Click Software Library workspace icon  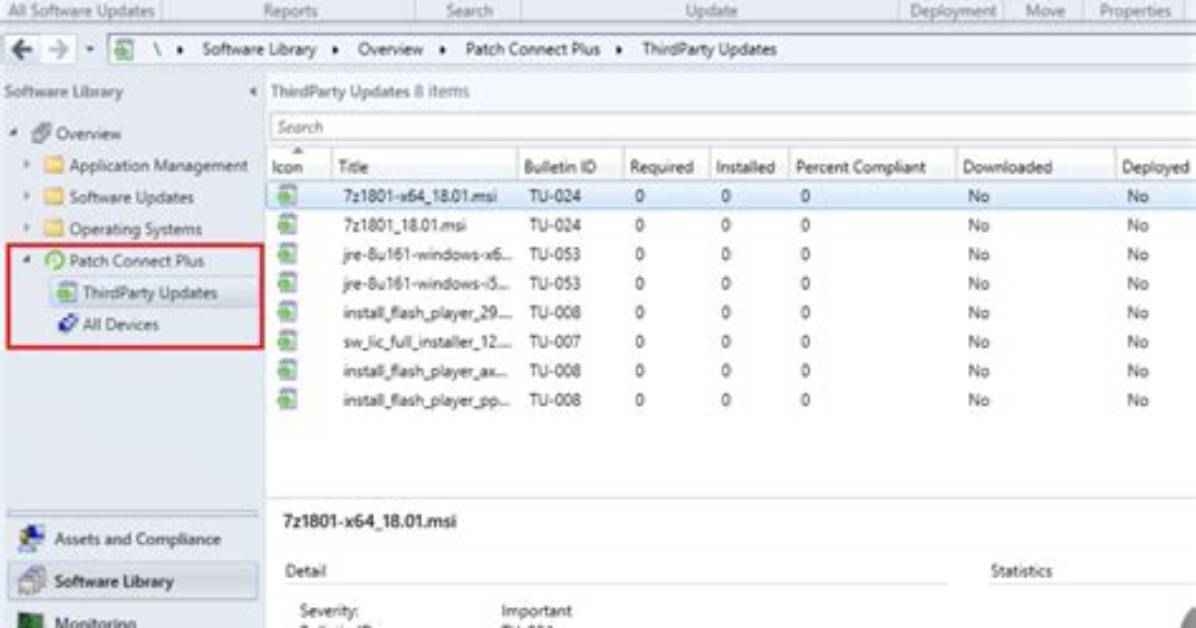[31, 581]
